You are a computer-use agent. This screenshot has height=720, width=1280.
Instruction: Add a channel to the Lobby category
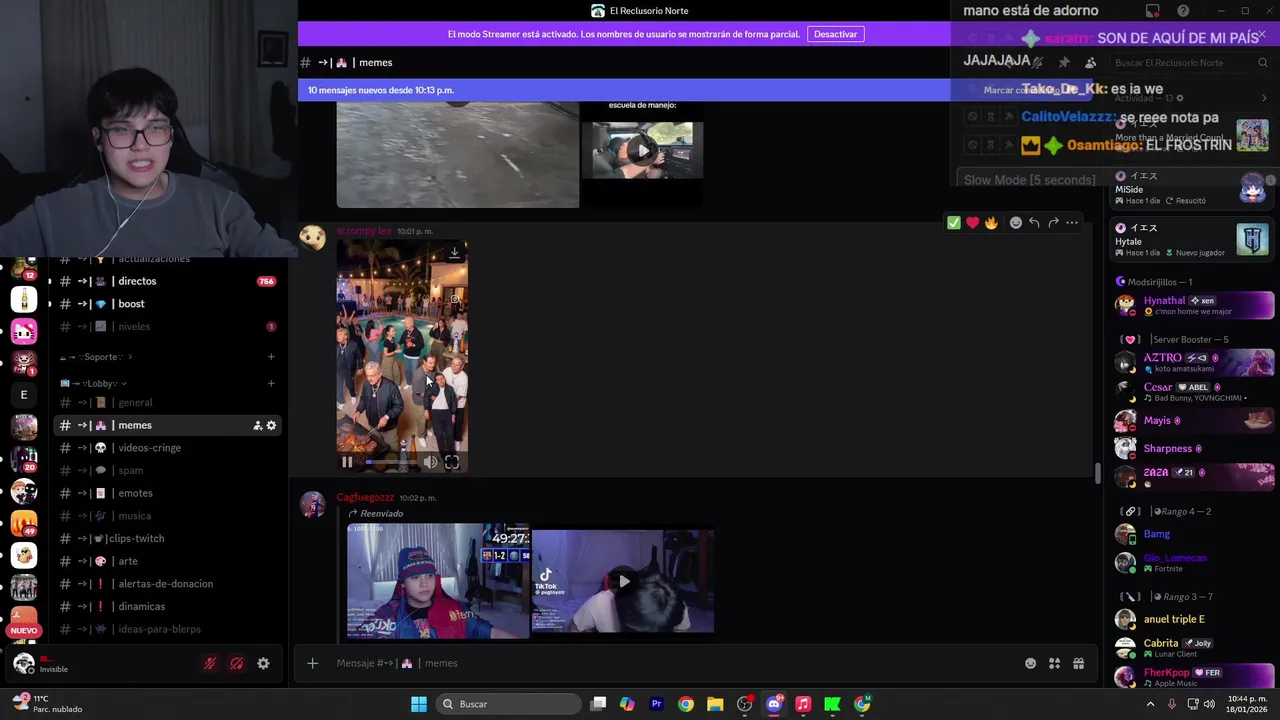[x=271, y=383]
